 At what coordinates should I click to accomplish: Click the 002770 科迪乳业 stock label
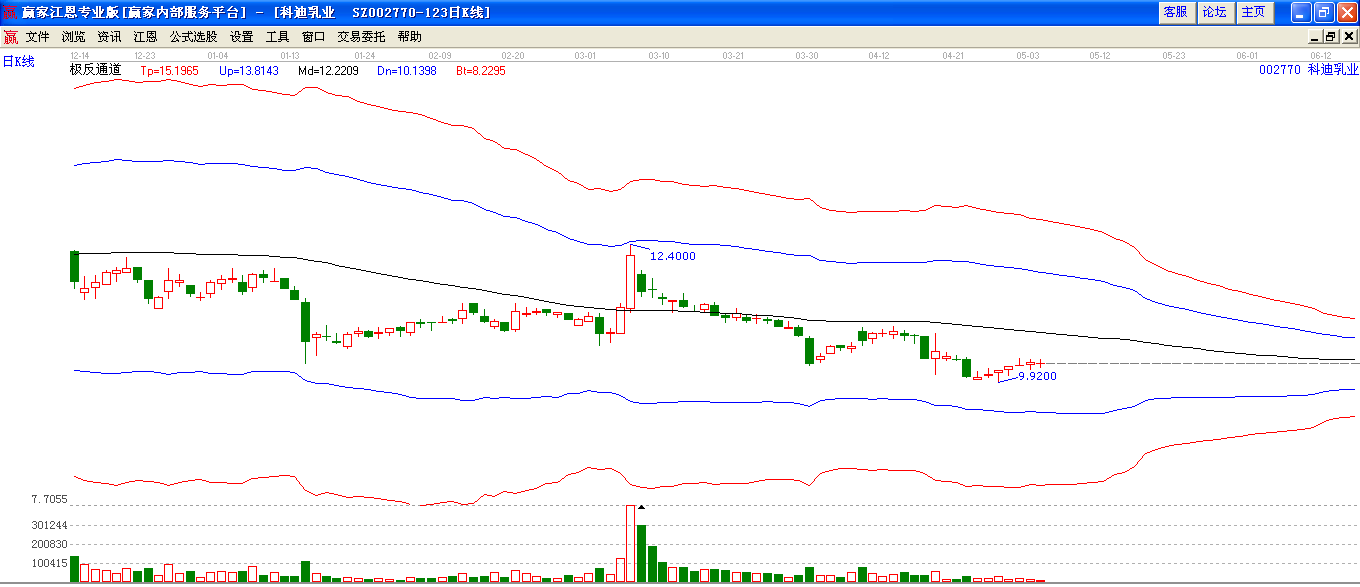pyautogui.click(x=1309, y=70)
